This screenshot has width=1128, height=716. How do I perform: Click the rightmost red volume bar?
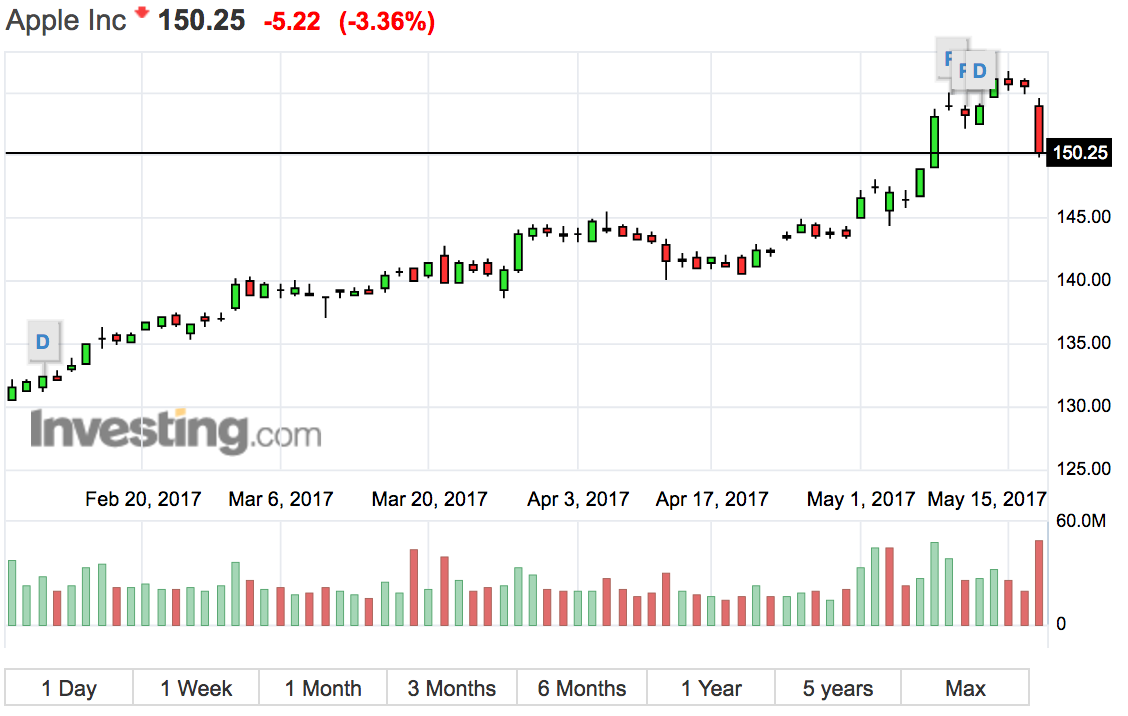(1039, 583)
